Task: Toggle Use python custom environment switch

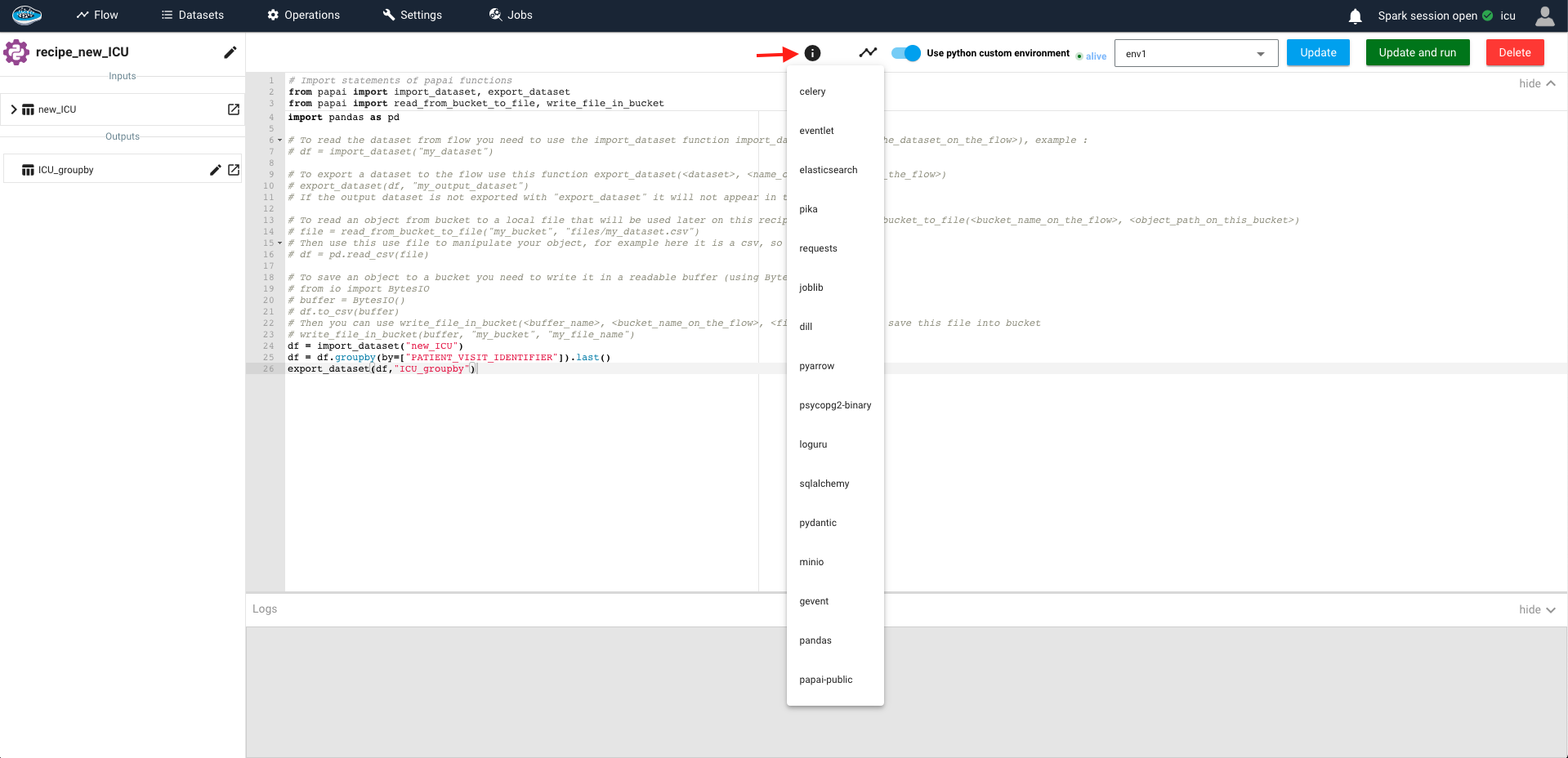Action: click(x=905, y=53)
